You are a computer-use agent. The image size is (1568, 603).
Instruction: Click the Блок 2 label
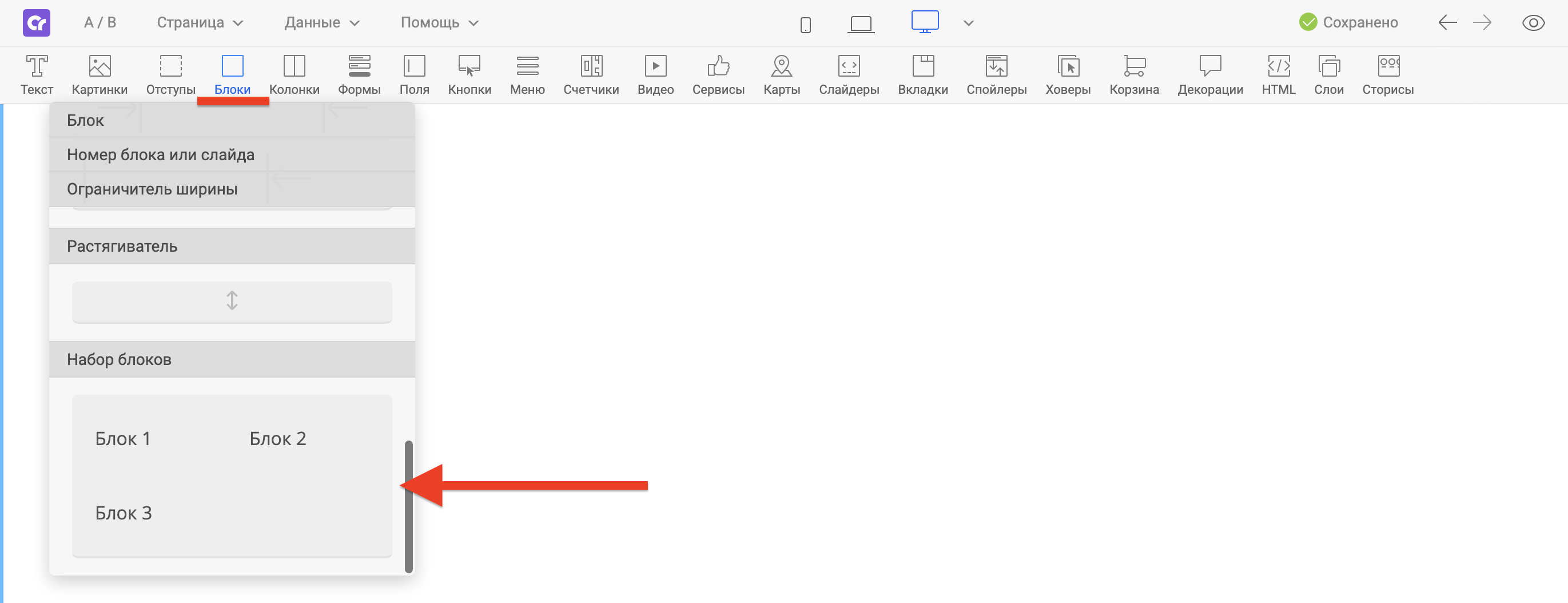pyautogui.click(x=277, y=439)
